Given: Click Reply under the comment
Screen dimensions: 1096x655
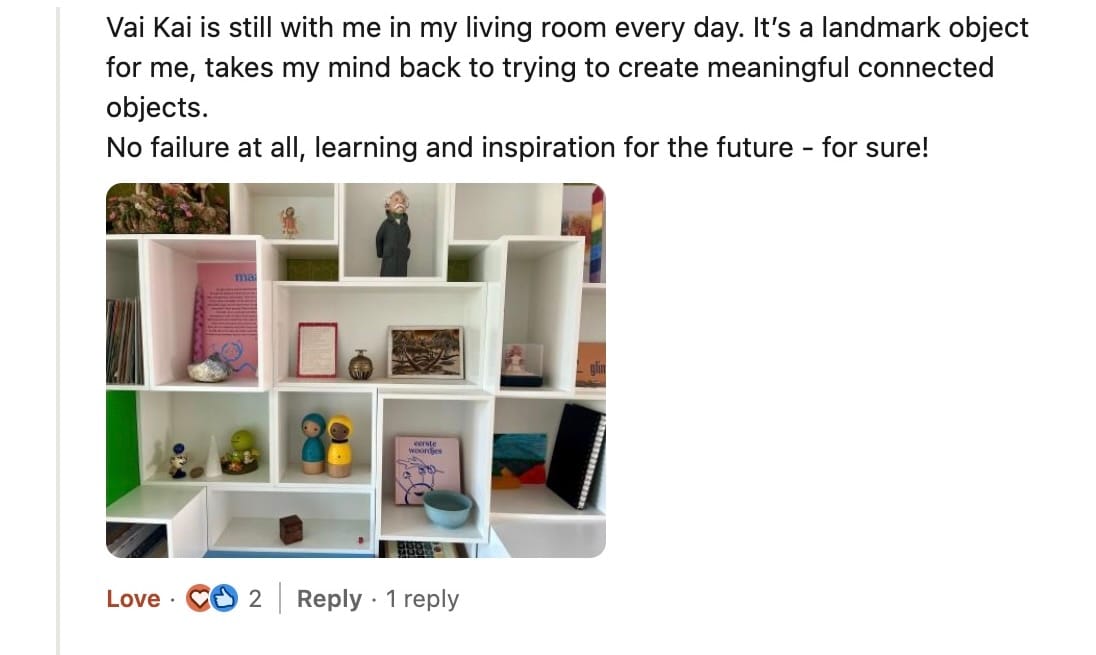Looking at the screenshot, I should tap(329, 599).
